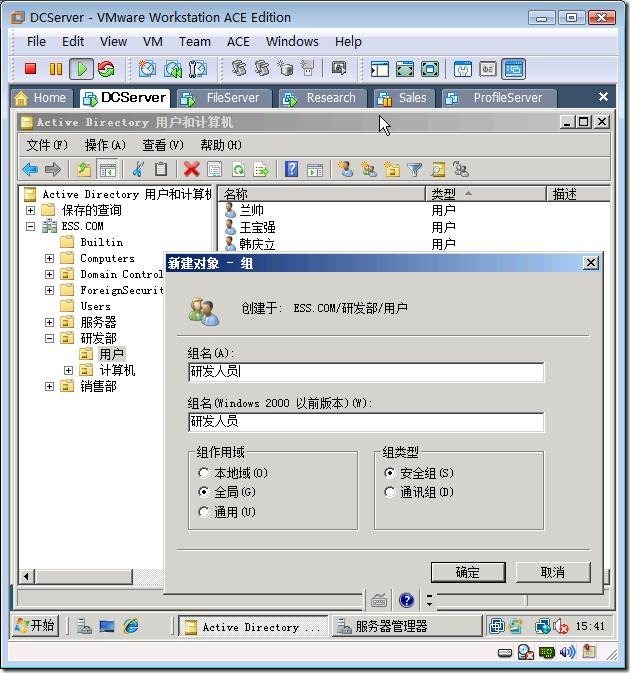This screenshot has height=673, width=630.
Task: Expand the 保存的查询 tree node
Action: coord(30,210)
